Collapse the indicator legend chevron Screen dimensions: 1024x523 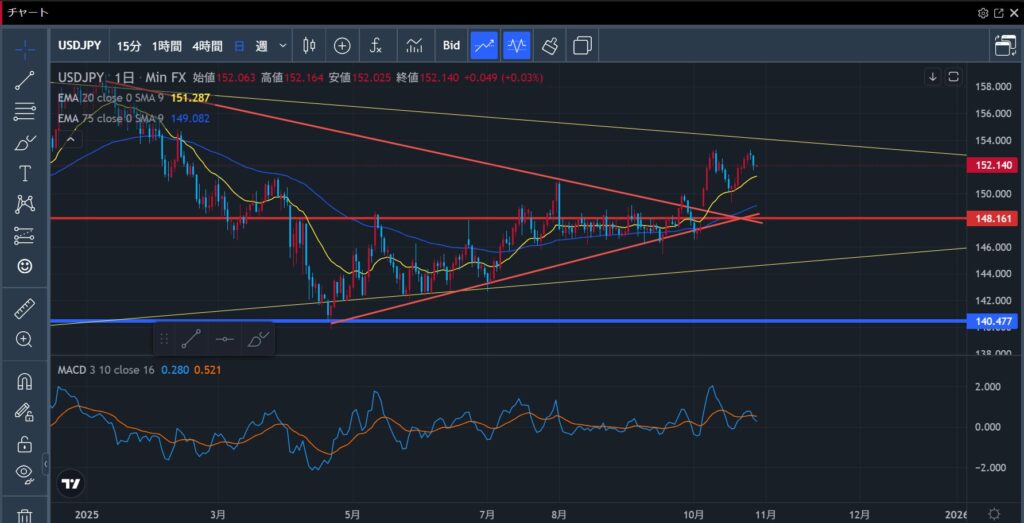(x=932, y=77)
